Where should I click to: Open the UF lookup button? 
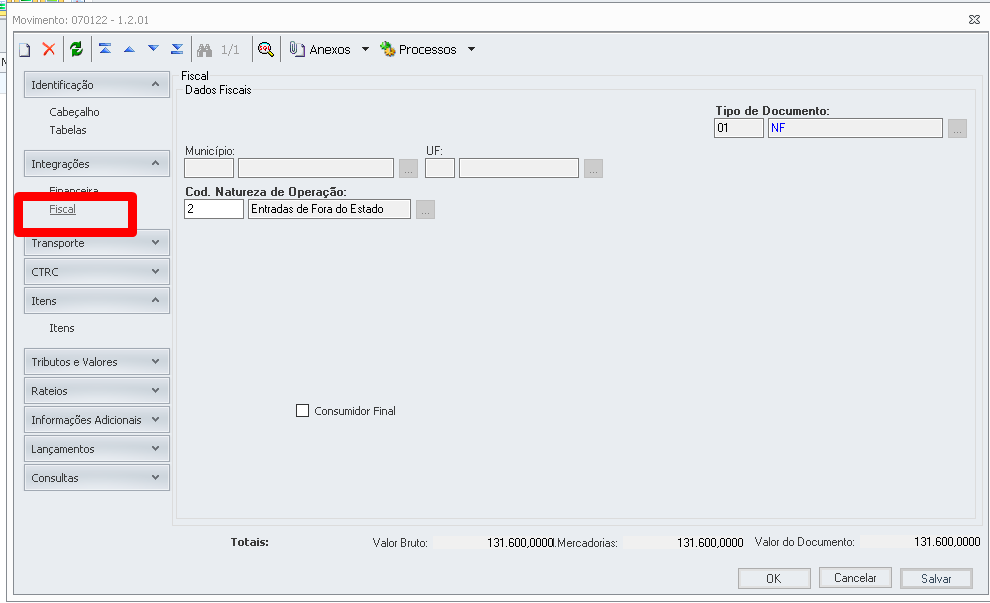tap(593, 169)
